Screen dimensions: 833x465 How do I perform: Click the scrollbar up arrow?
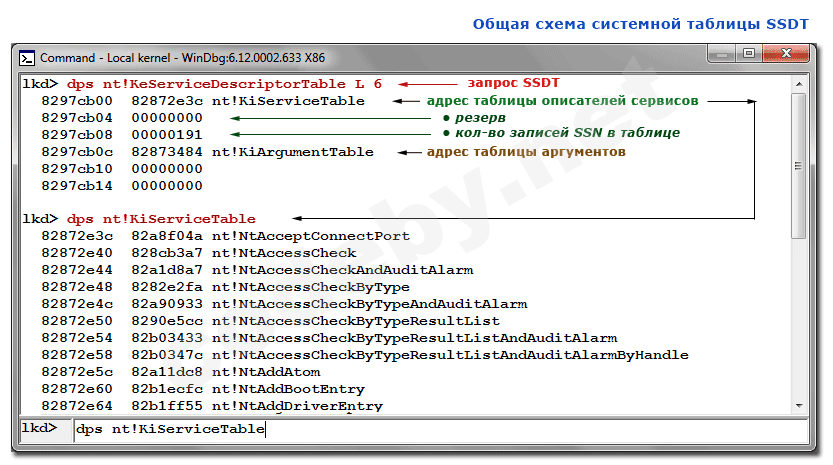(798, 84)
